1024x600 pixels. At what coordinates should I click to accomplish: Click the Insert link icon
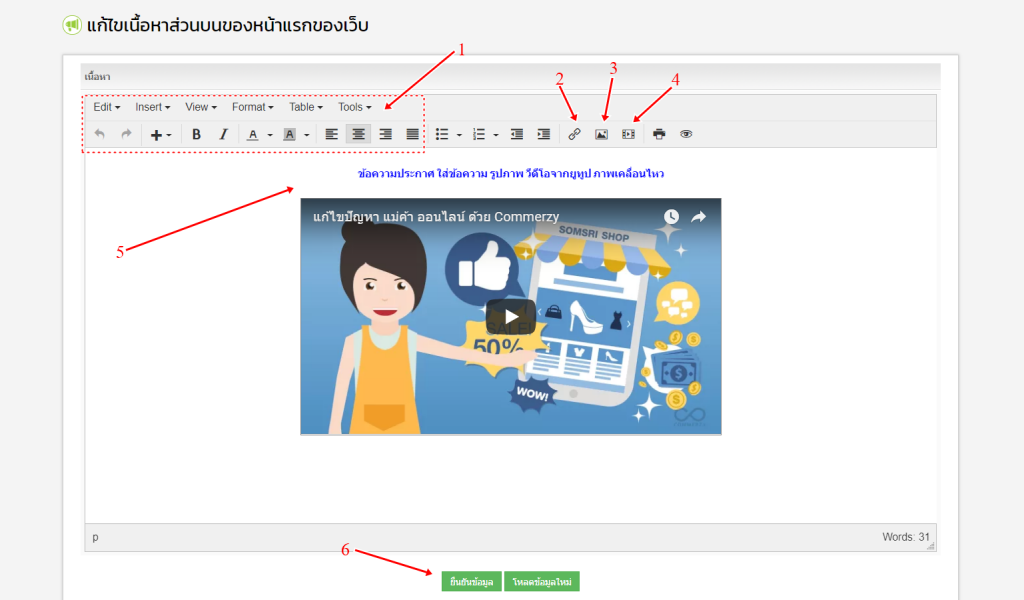(574, 134)
